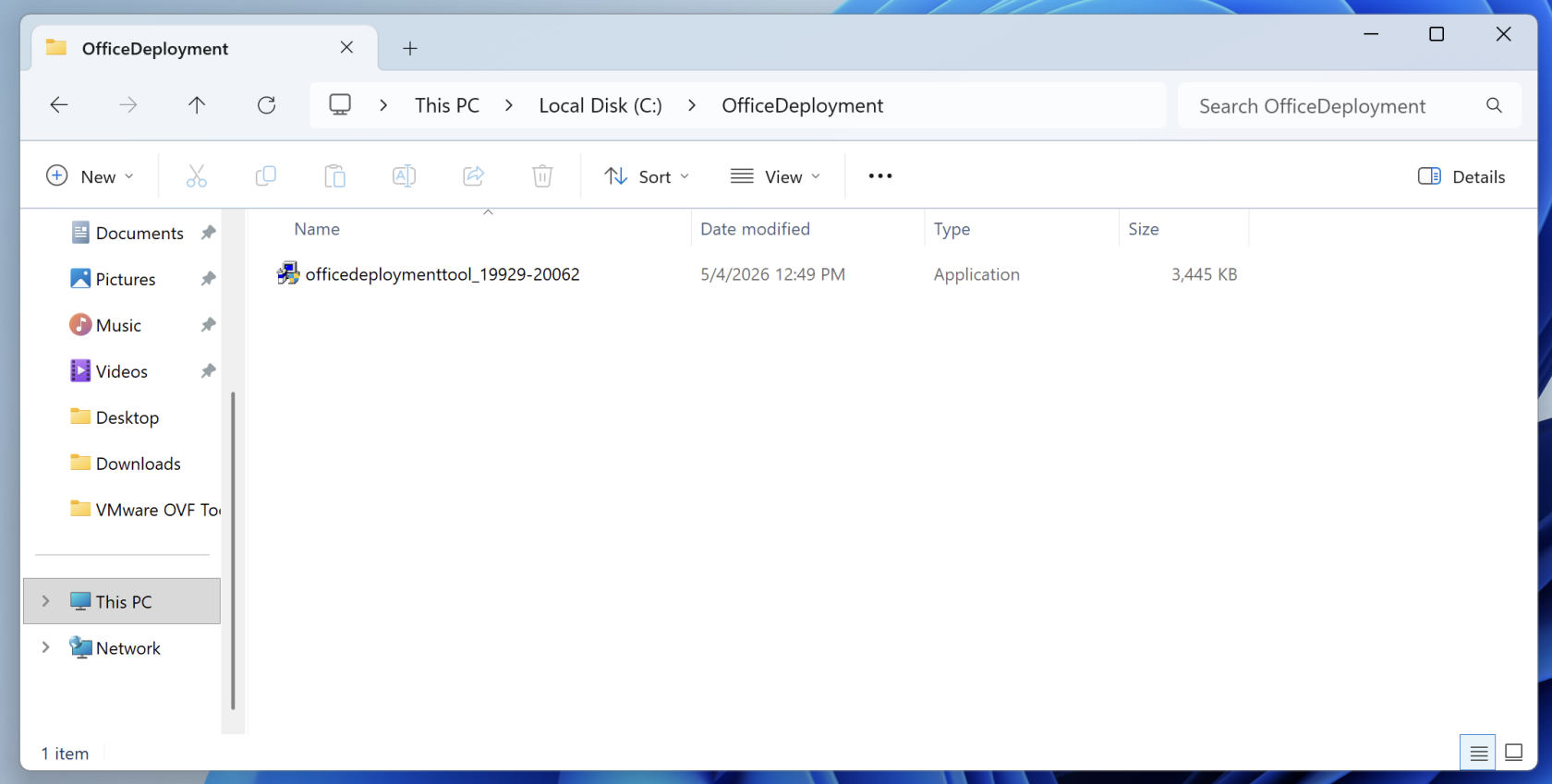This screenshot has width=1552, height=784.
Task: Click the Rename icon in toolbar
Action: point(404,176)
